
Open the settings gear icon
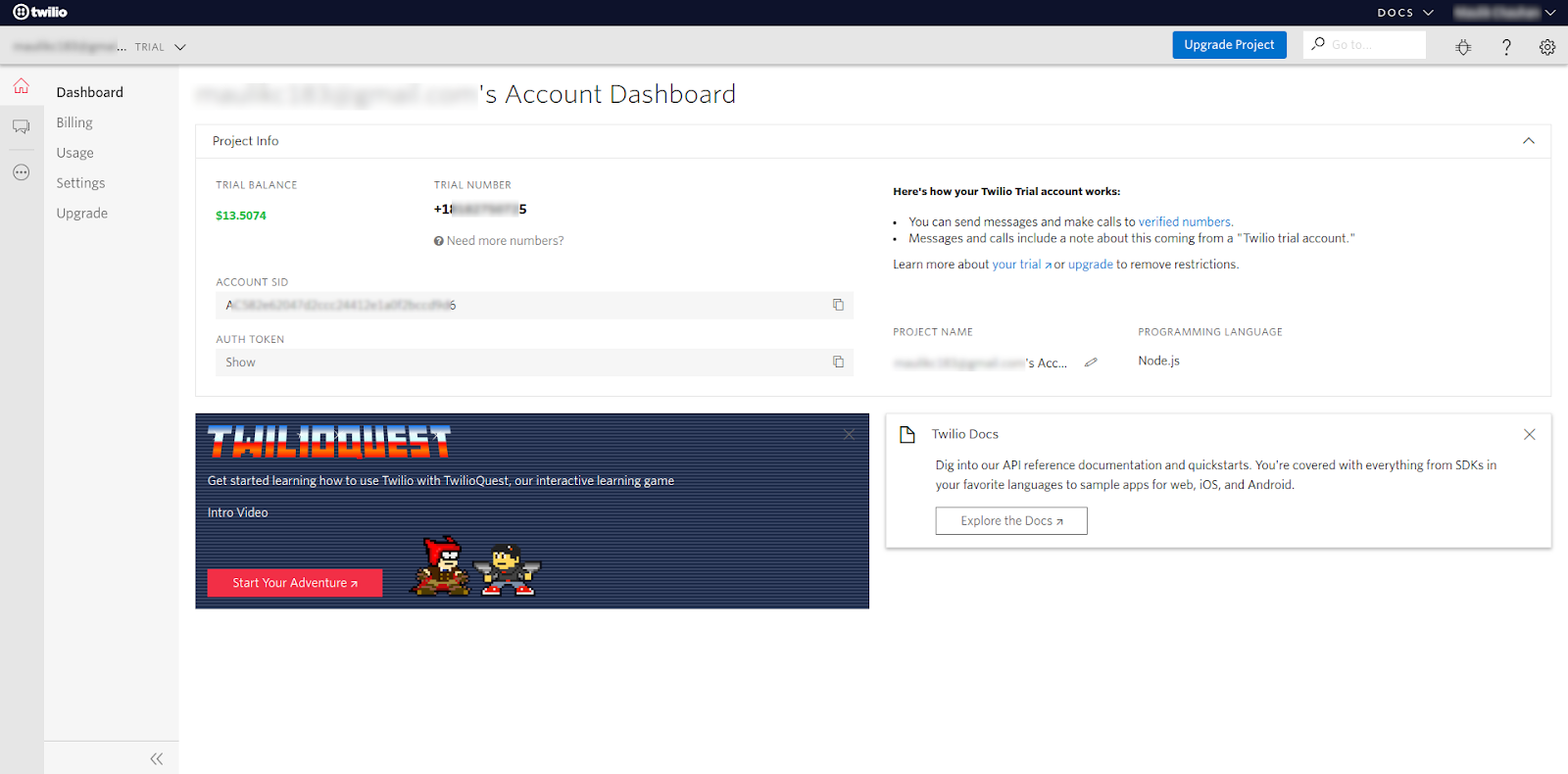click(x=1547, y=47)
